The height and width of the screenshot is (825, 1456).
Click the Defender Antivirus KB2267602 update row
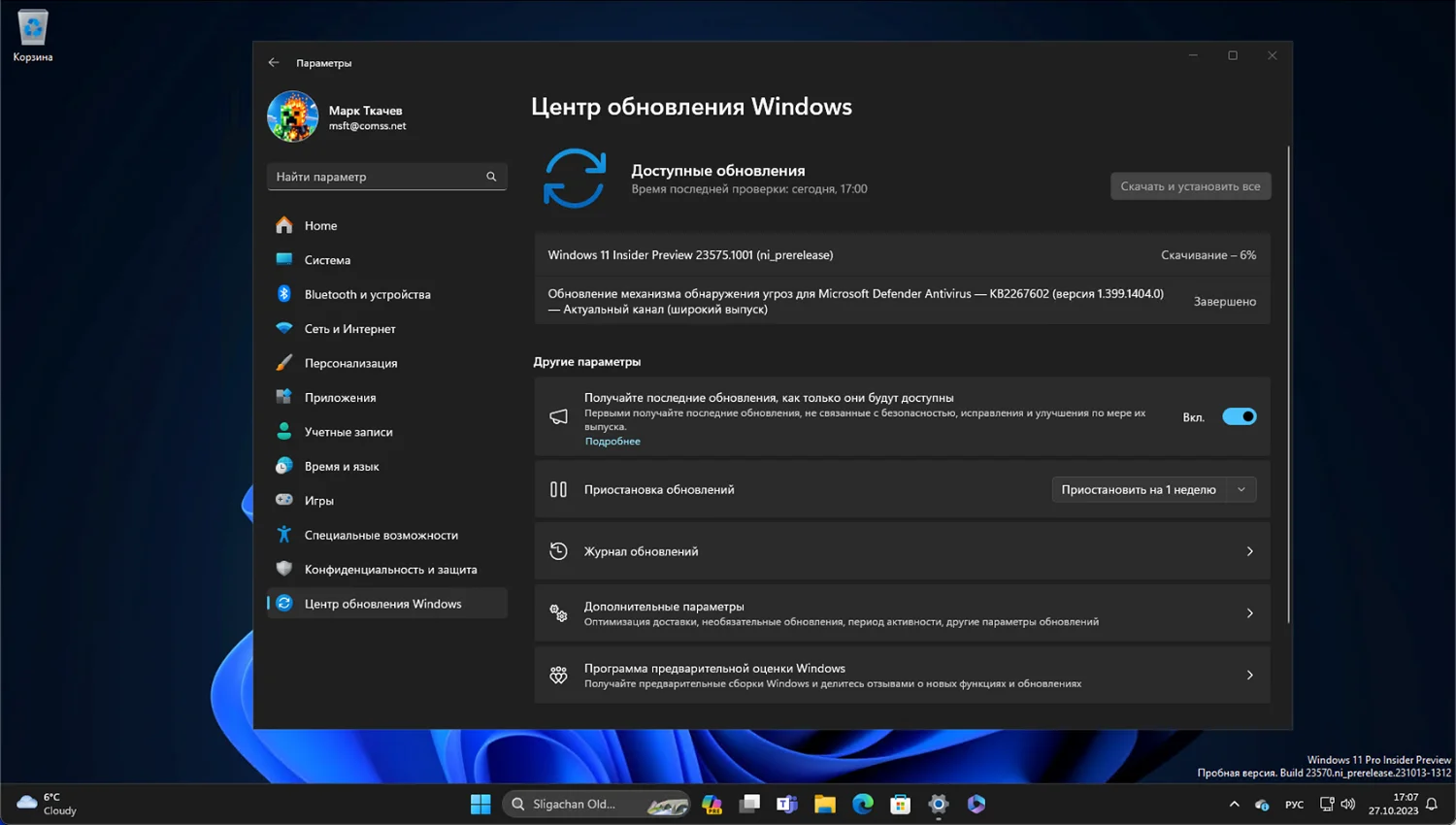point(902,301)
